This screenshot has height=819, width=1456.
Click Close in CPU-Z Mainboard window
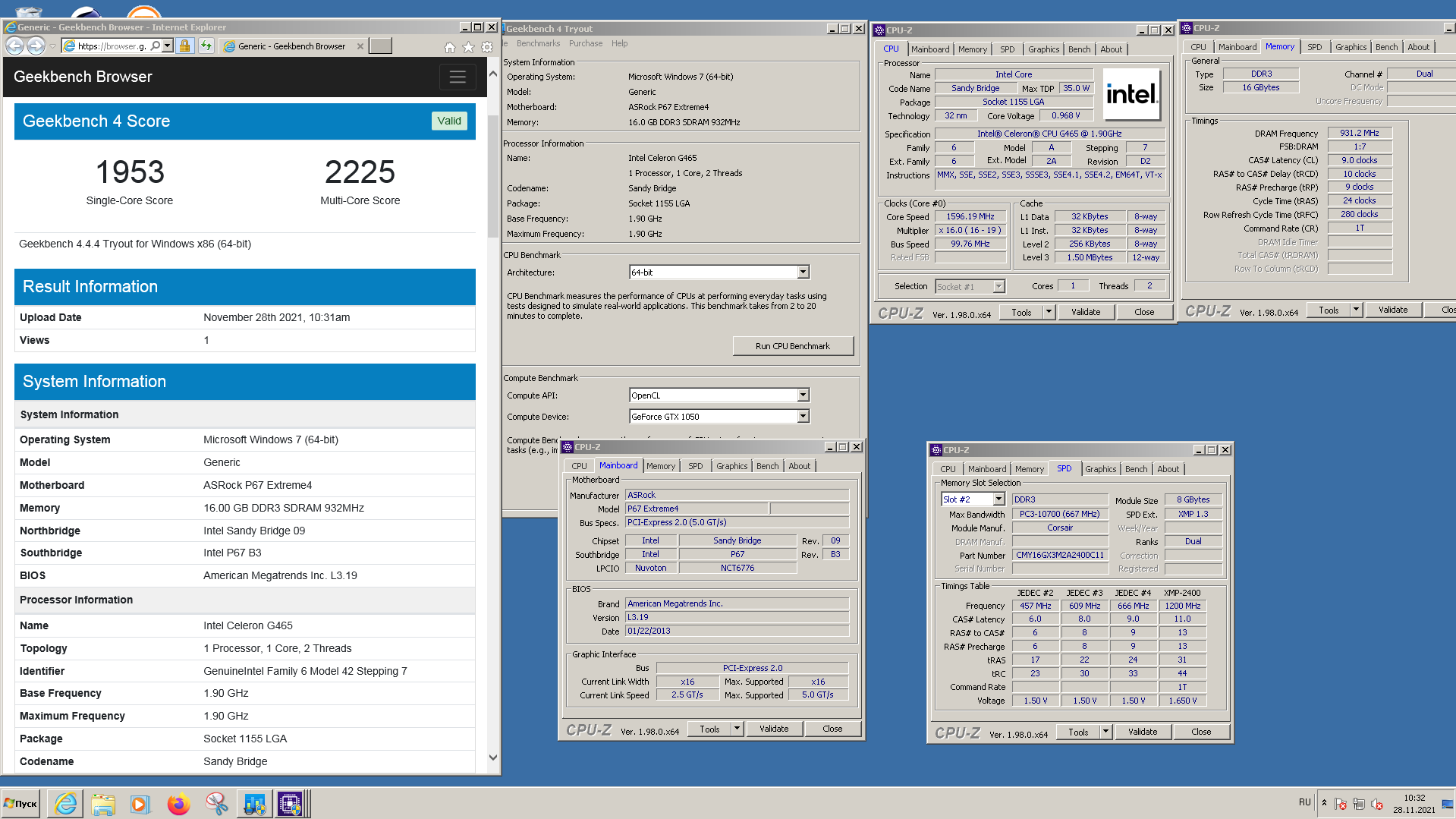tap(832, 729)
